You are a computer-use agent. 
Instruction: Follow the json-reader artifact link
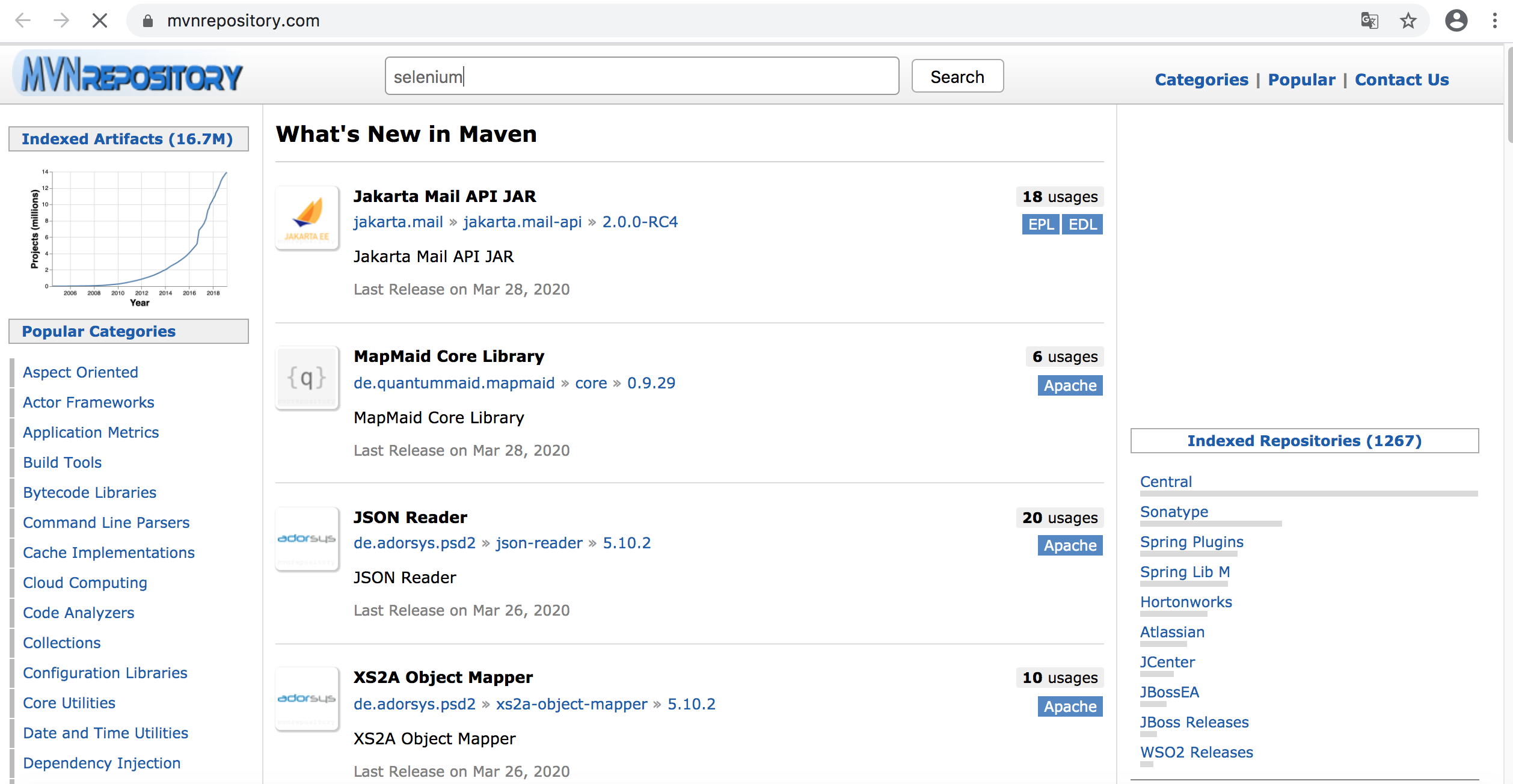click(x=539, y=543)
